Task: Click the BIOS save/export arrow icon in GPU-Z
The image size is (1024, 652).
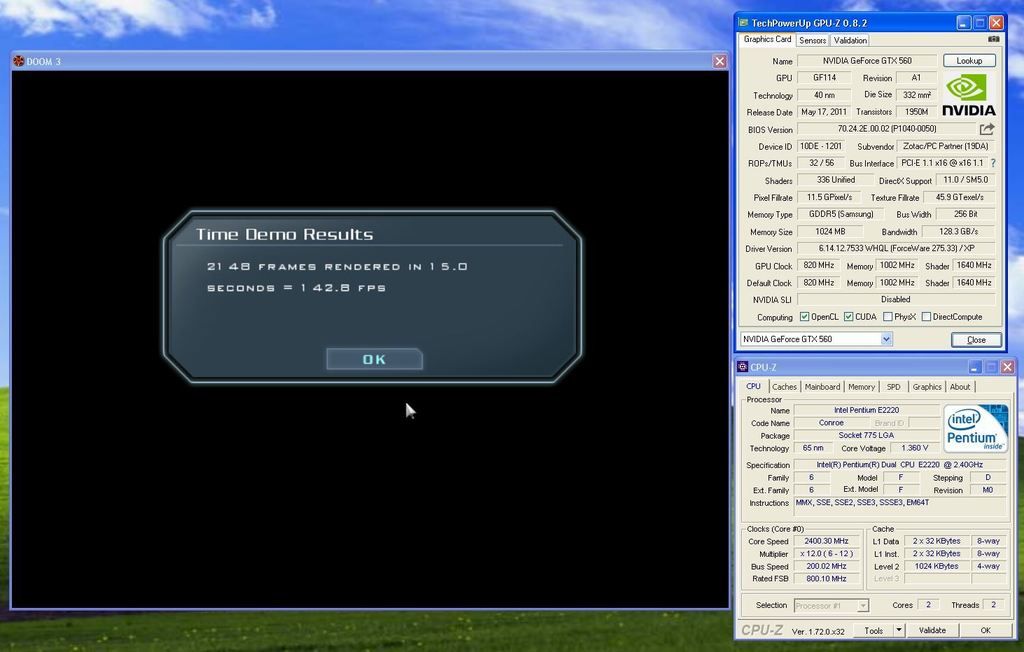Action: point(987,129)
